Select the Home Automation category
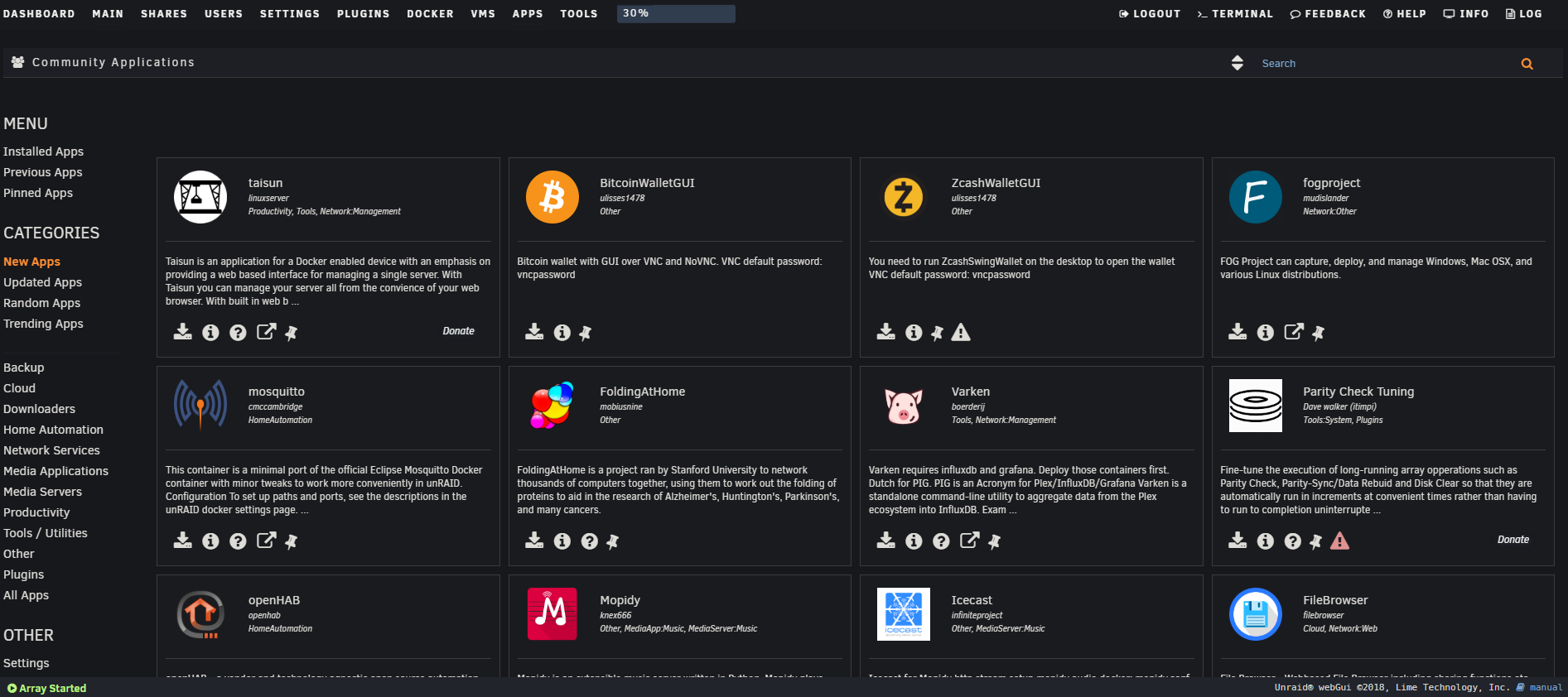Image resolution: width=1568 pixels, height=697 pixels. [x=53, y=430]
